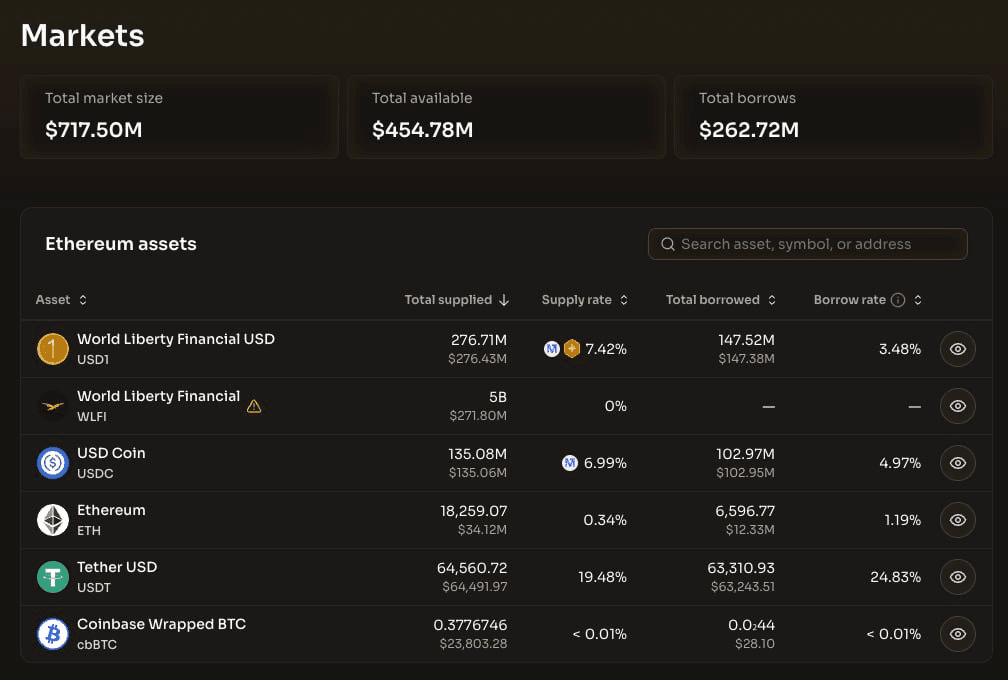Screen dimensions: 1008x680
Task: Click the Supply rate header label
Action: (577, 300)
